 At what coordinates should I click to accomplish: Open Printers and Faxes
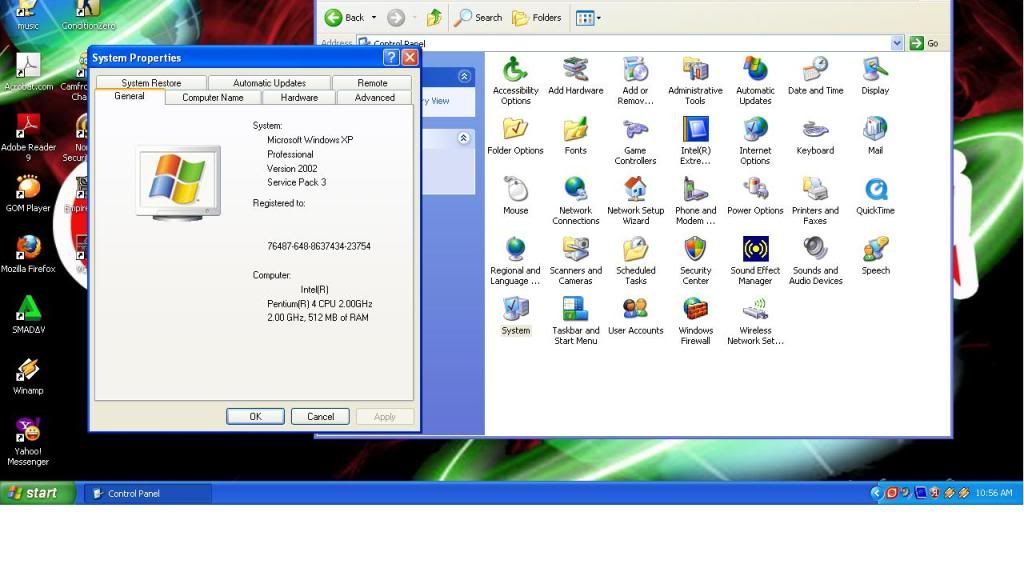pyautogui.click(x=815, y=201)
